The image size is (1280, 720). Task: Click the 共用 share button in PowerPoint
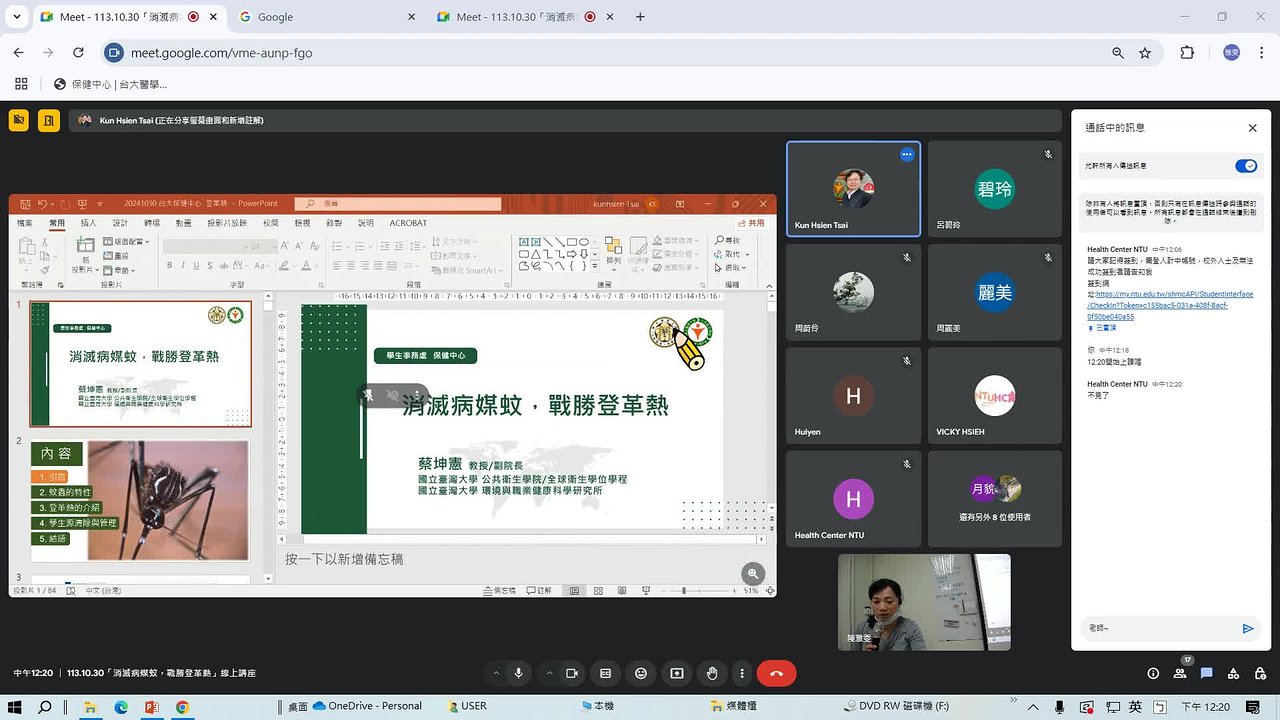752,223
